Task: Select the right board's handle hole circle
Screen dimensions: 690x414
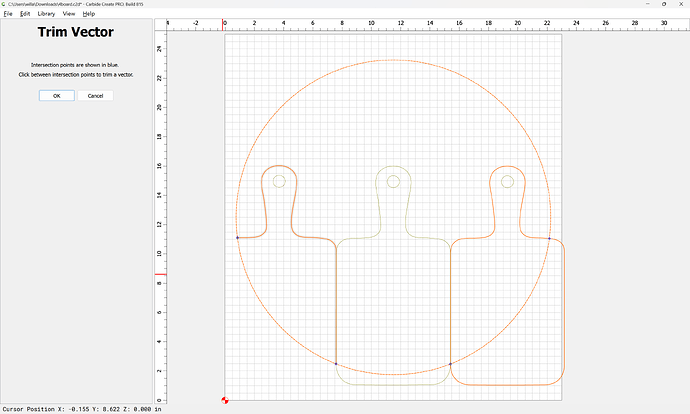Action: click(507, 181)
